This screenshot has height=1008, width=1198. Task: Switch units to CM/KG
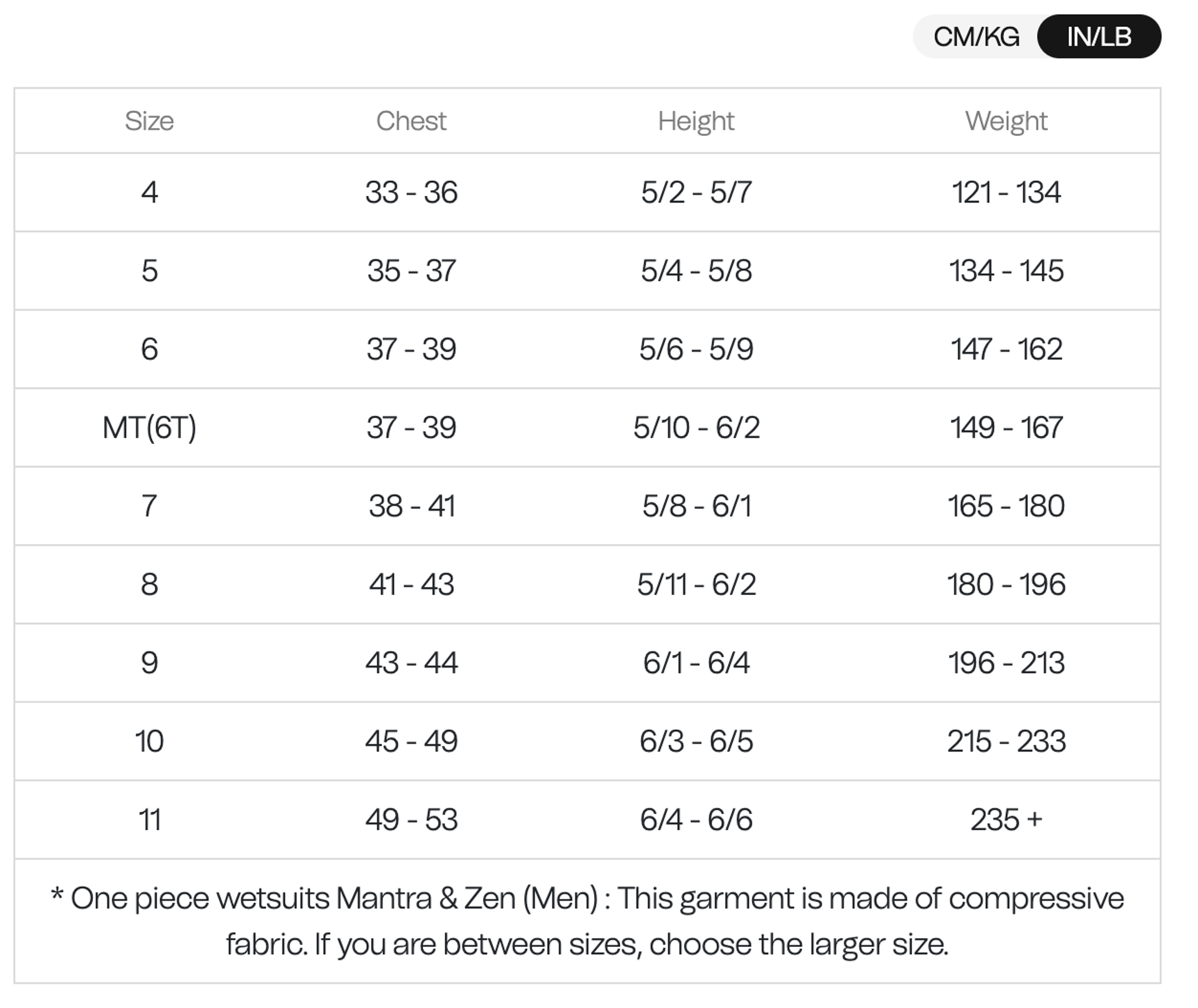click(976, 37)
